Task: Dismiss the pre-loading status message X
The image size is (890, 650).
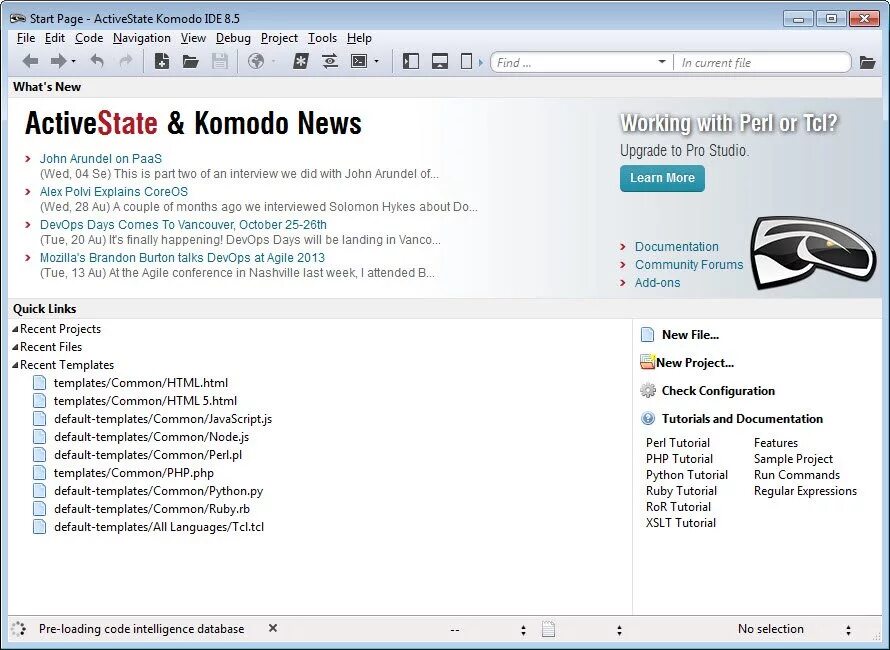Action: pos(273,628)
